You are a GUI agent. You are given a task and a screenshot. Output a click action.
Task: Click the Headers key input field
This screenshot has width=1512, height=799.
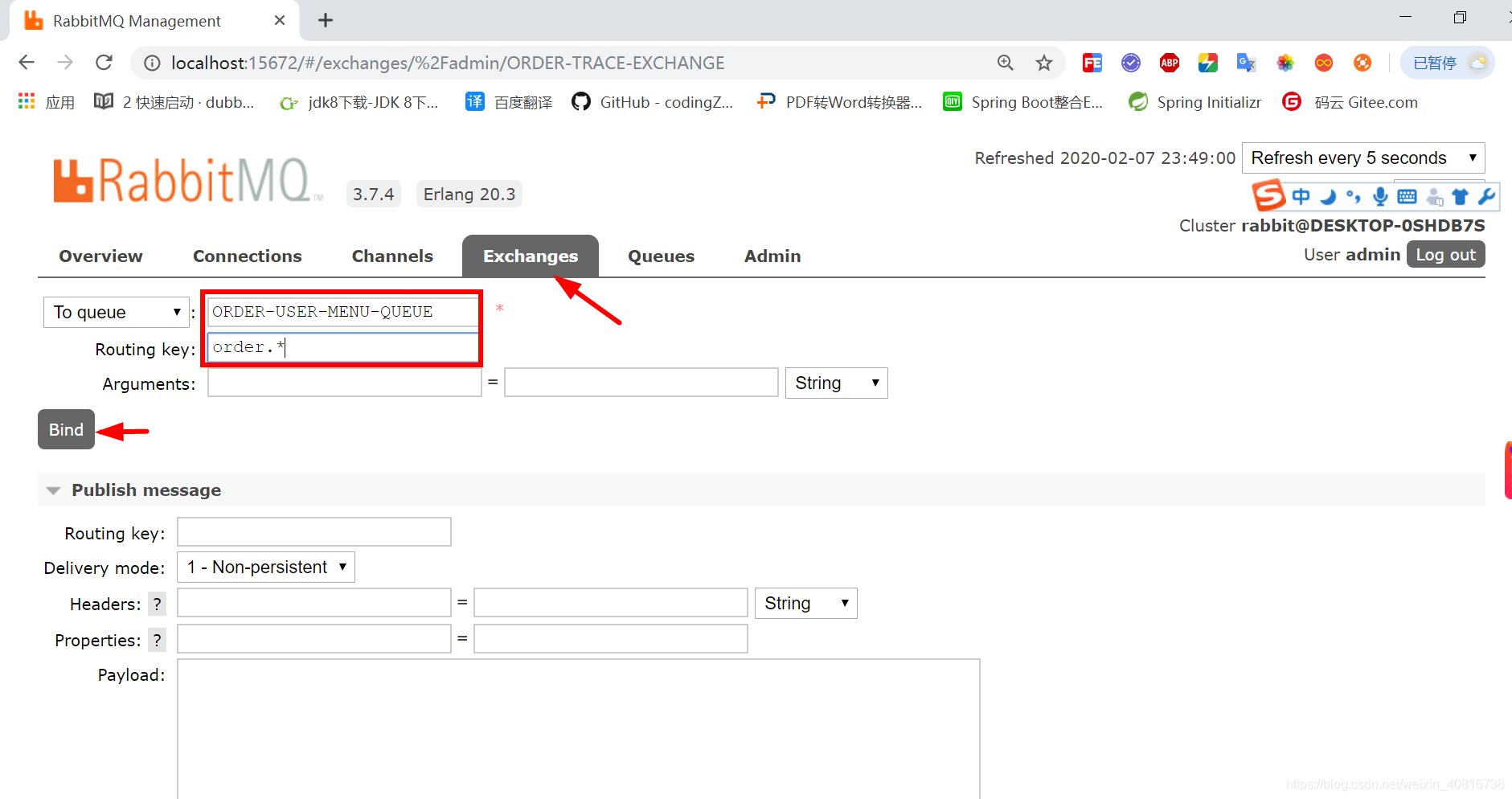tap(314, 603)
